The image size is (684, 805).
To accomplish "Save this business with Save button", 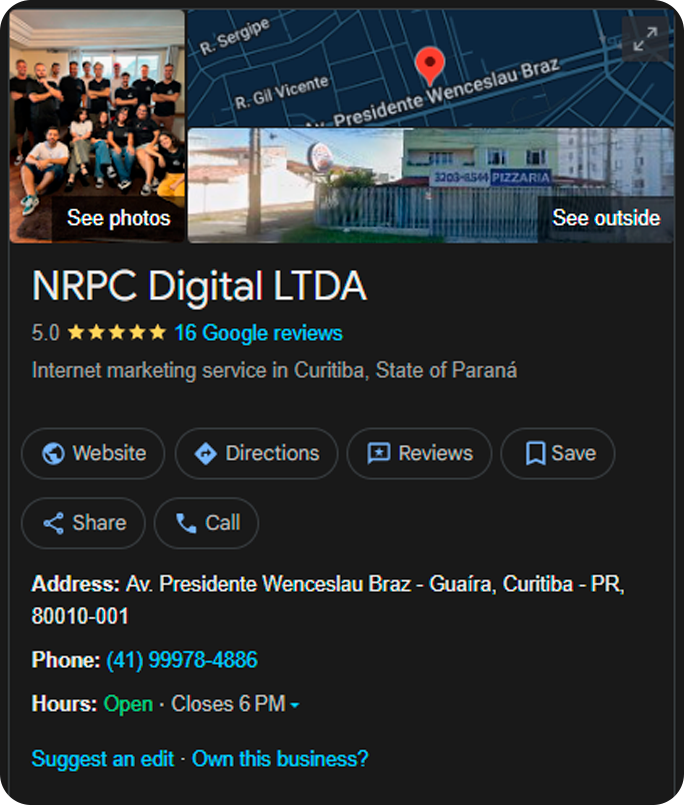I will click(558, 453).
